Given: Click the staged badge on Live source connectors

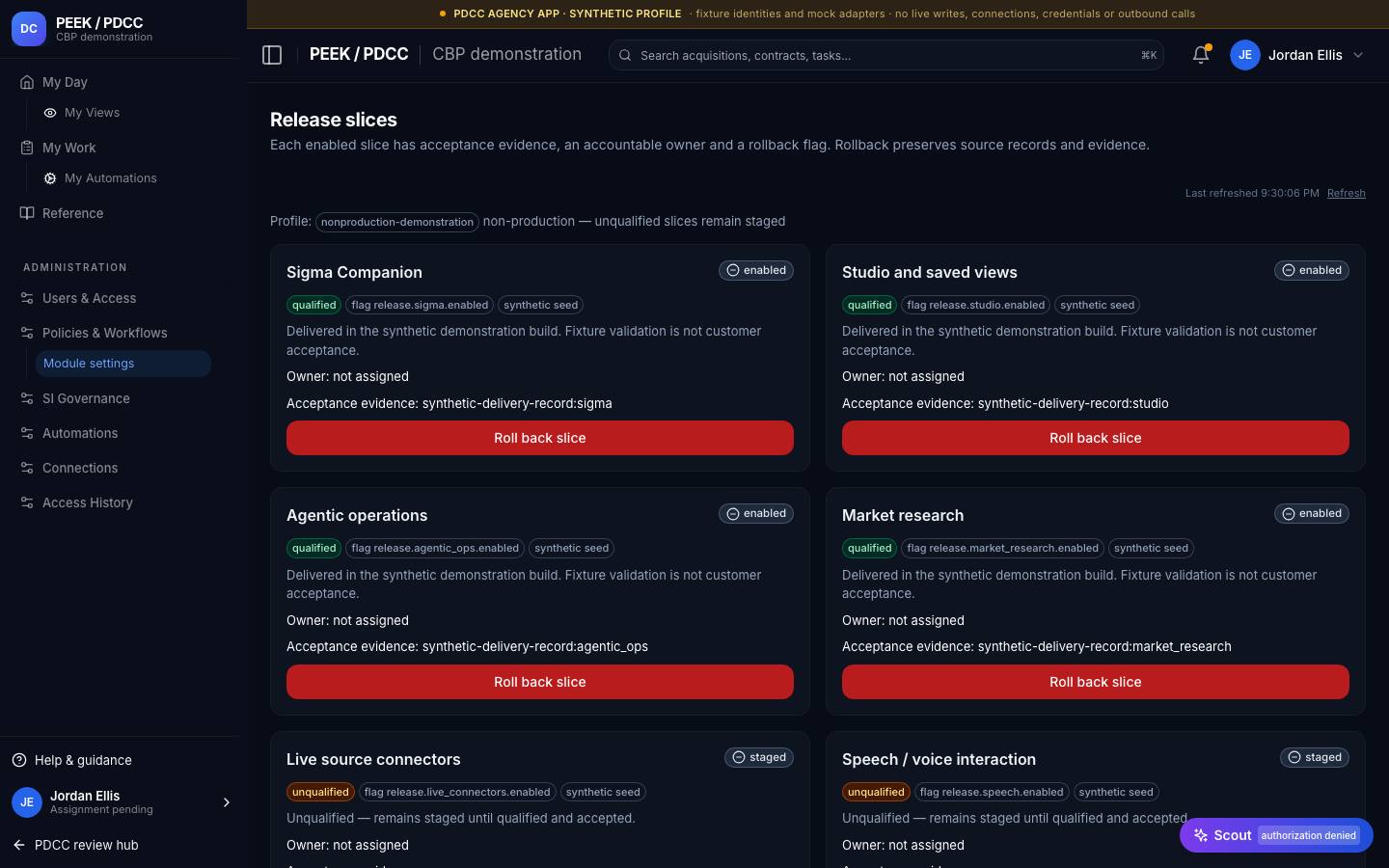Looking at the screenshot, I should coord(759,757).
